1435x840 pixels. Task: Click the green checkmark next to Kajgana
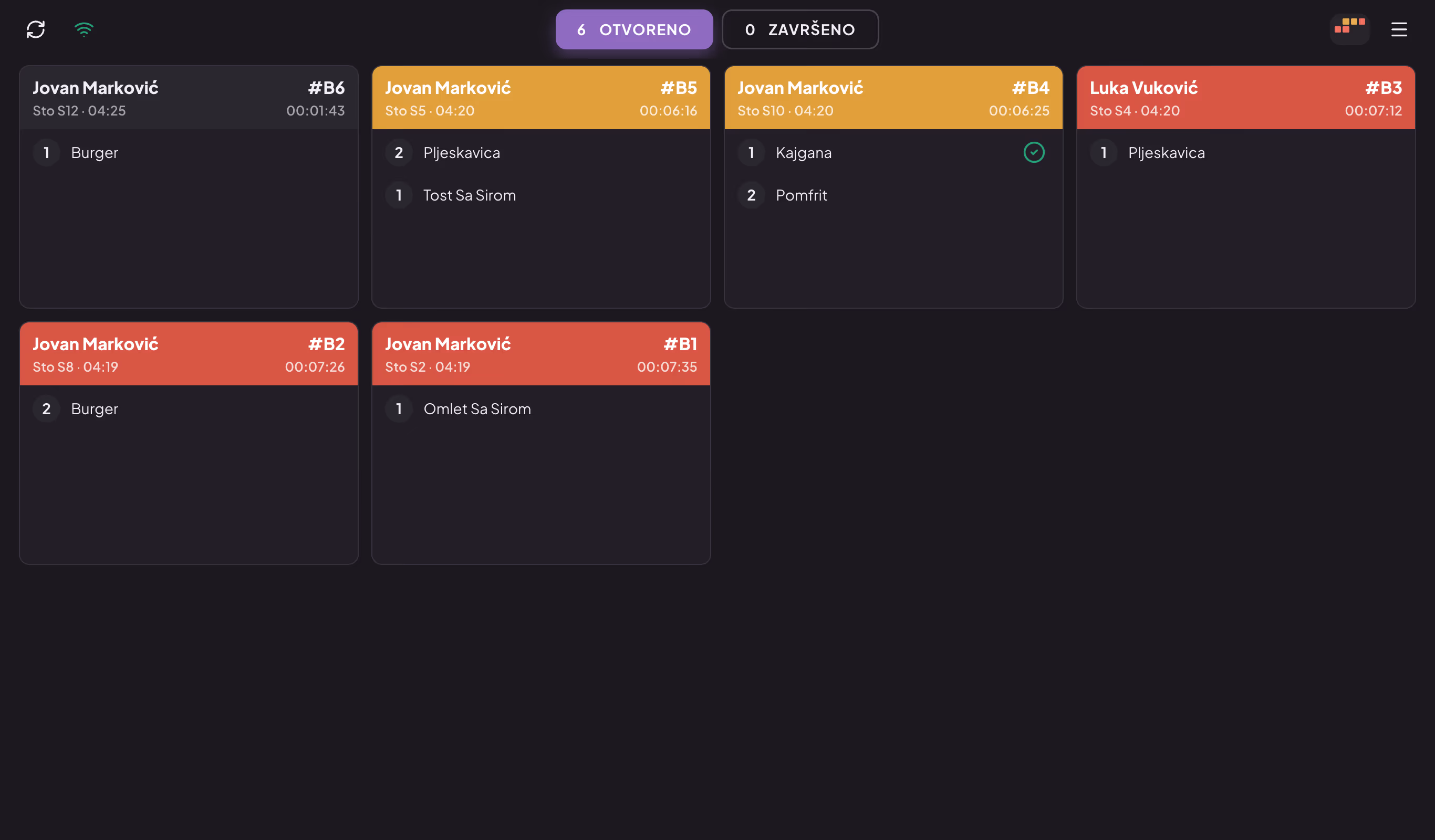(x=1034, y=153)
